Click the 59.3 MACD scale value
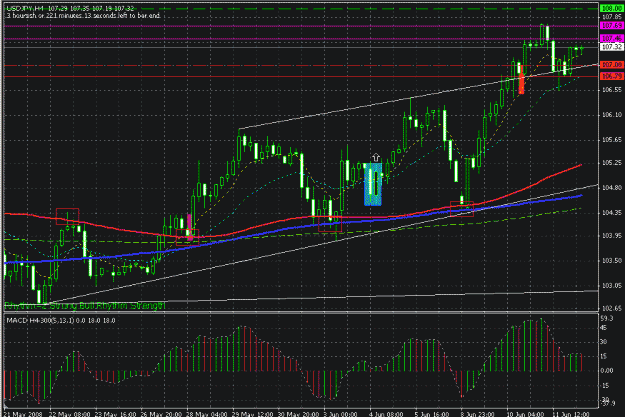The width and height of the screenshot is (625, 417). [607, 319]
